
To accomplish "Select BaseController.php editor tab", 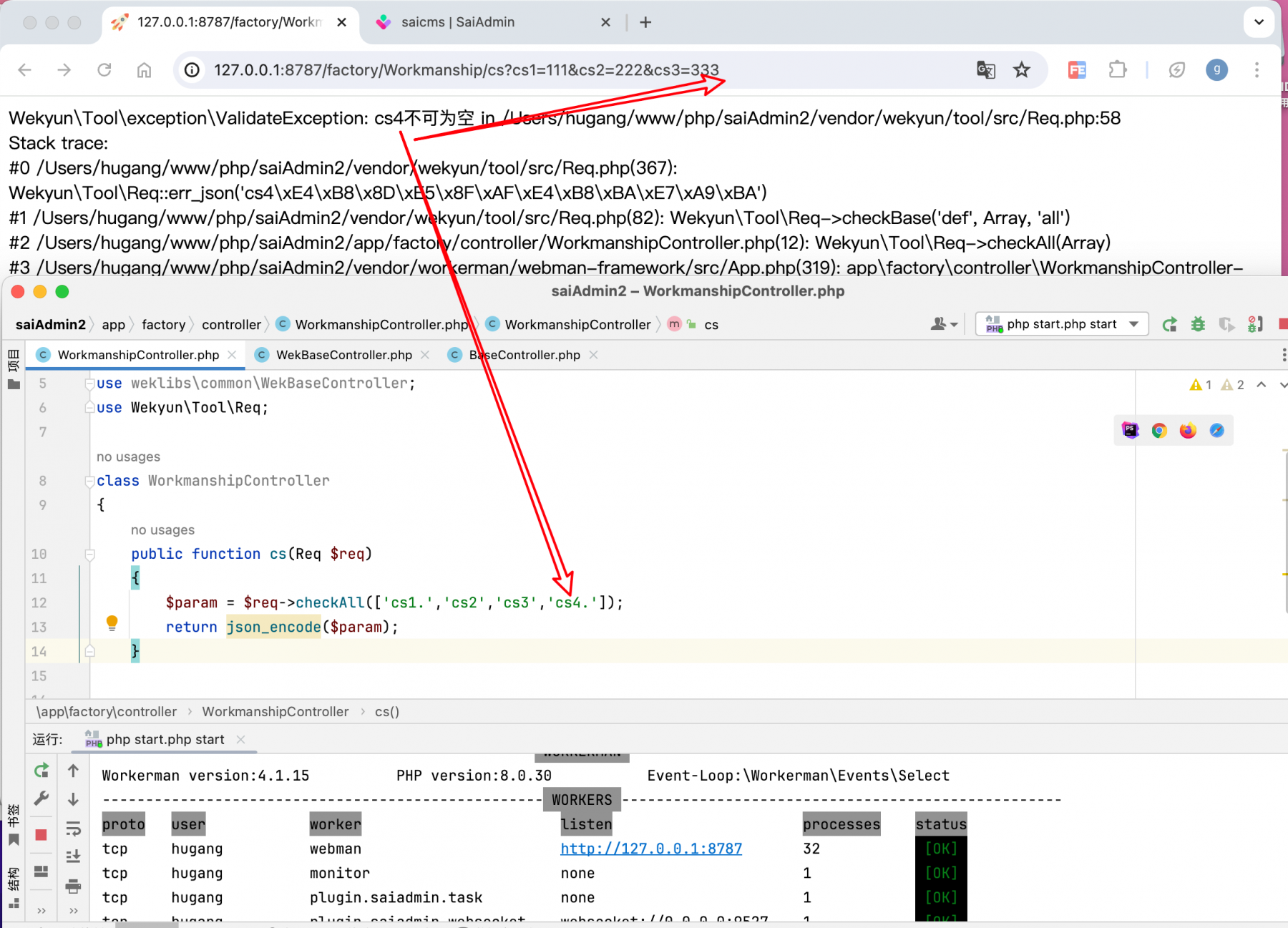I will click(x=525, y=355).
